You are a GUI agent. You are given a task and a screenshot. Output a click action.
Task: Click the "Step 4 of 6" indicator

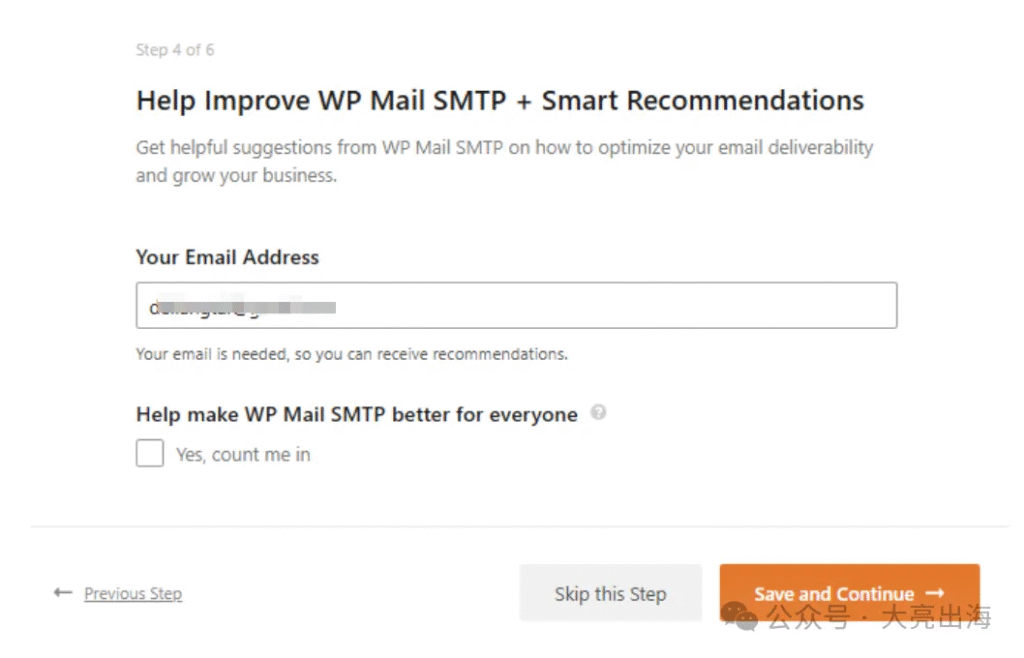pyautogui.click(x=174, y=50)
